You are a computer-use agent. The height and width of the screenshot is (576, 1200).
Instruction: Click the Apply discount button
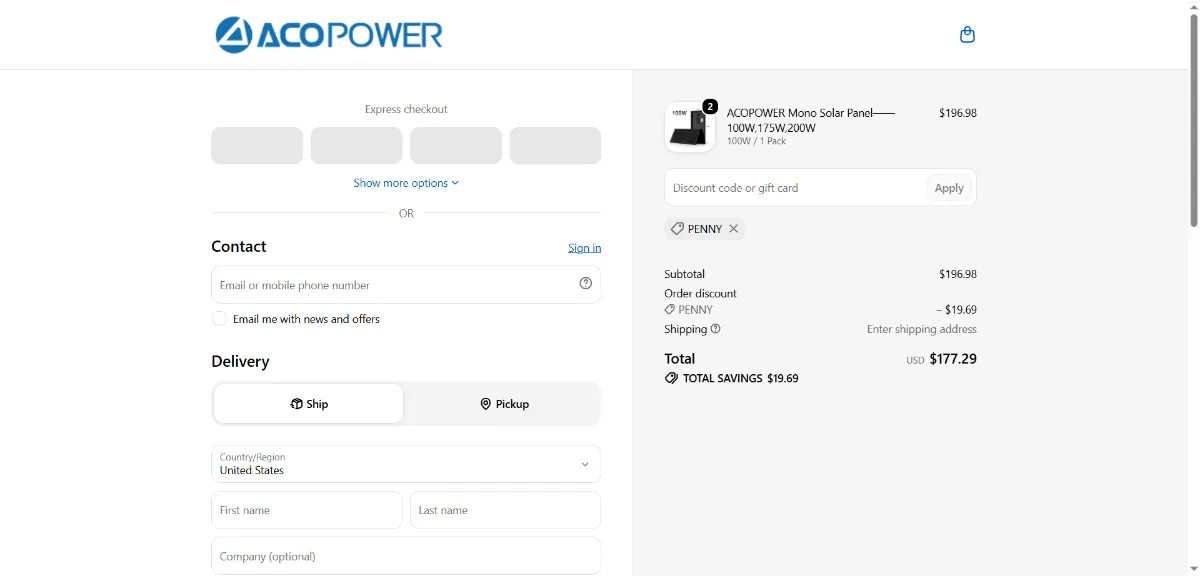(x=949, y=188)
